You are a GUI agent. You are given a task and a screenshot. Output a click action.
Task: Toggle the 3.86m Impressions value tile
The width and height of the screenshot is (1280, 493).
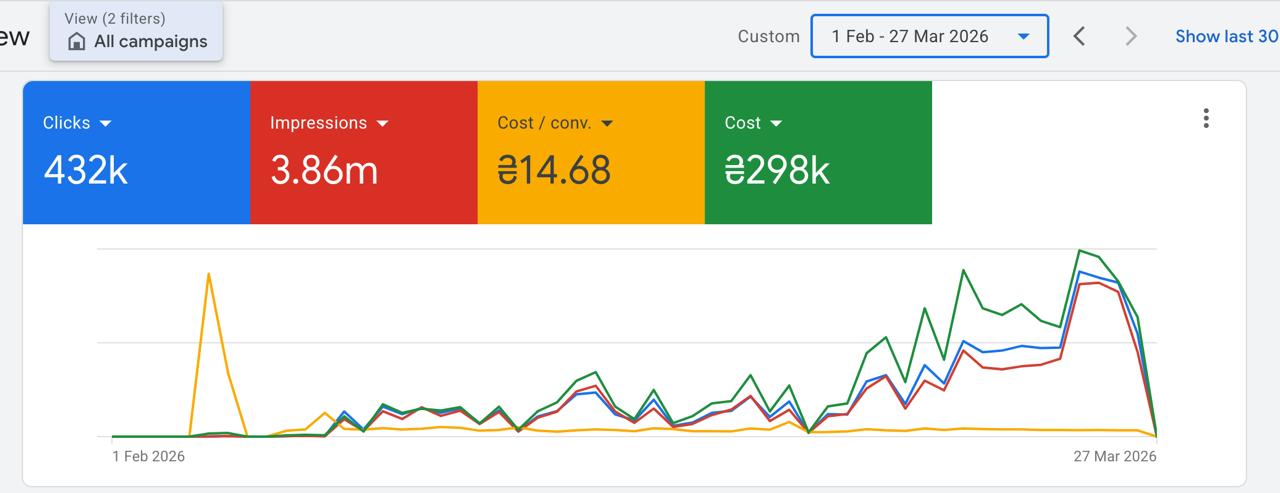324,171
